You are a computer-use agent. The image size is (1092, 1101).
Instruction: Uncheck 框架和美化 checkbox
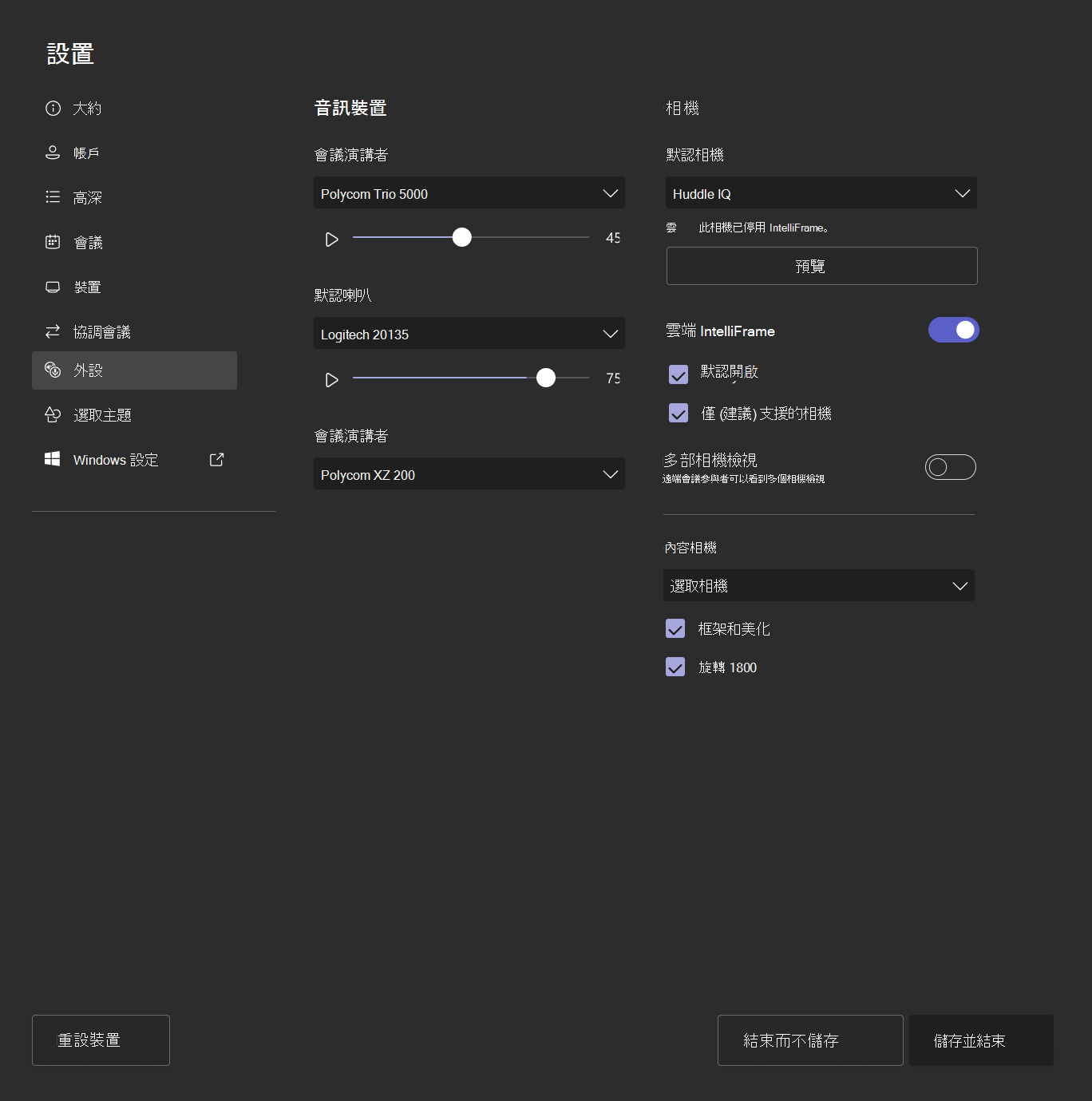[675, 628]
